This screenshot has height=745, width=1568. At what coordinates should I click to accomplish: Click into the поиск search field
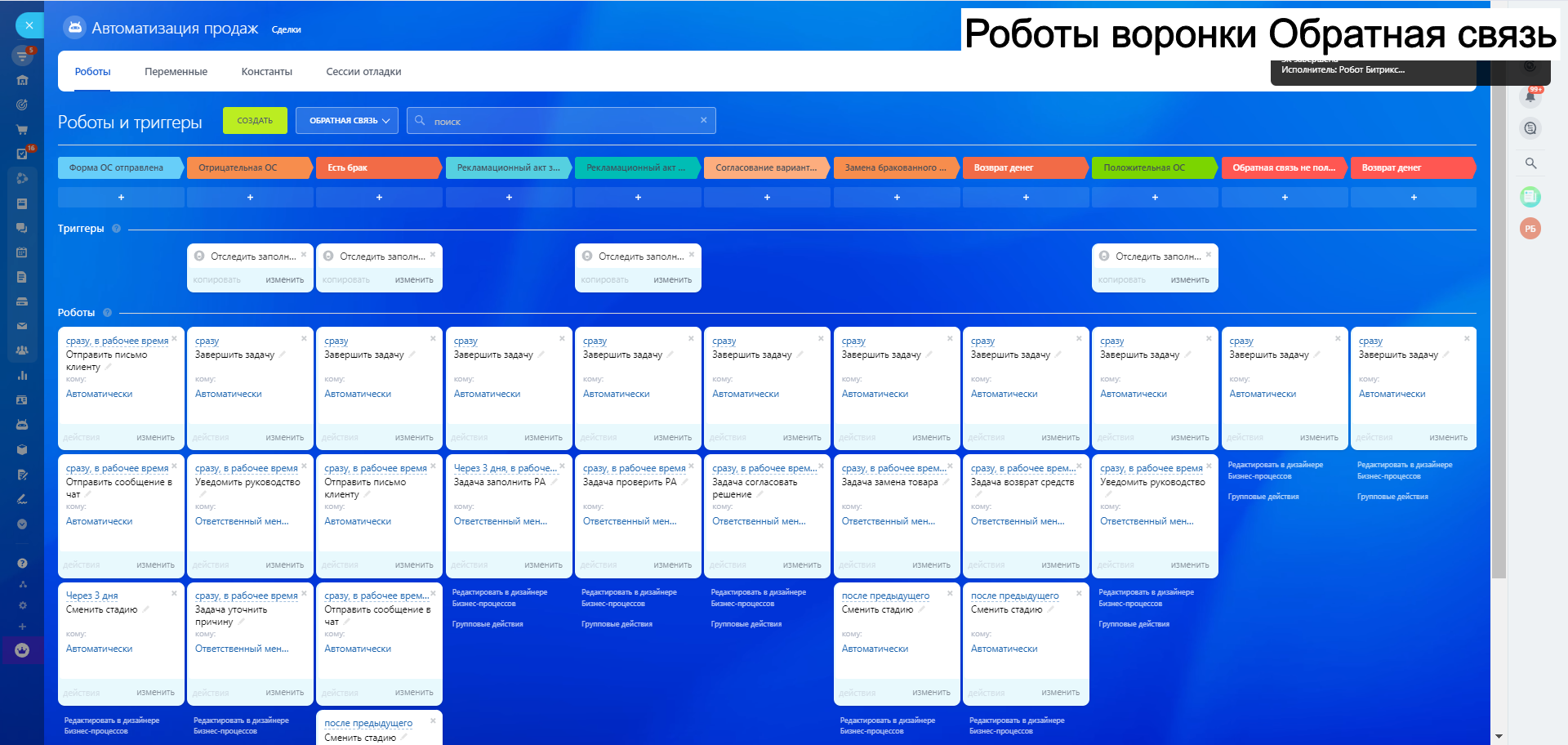click(x=561, y=120)
